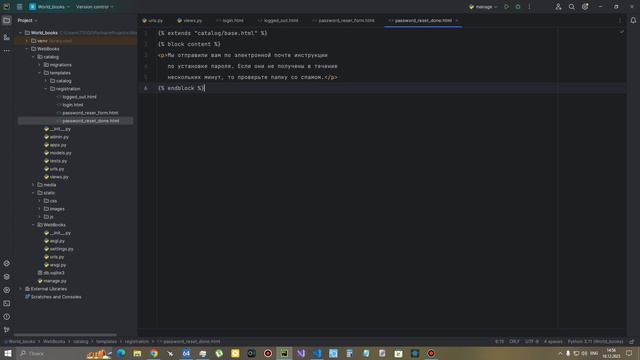The height and width of the screenshot is (360, 640).
Task: Change UTF-8 file encoding in status bar
Action: tap(532, 341)
